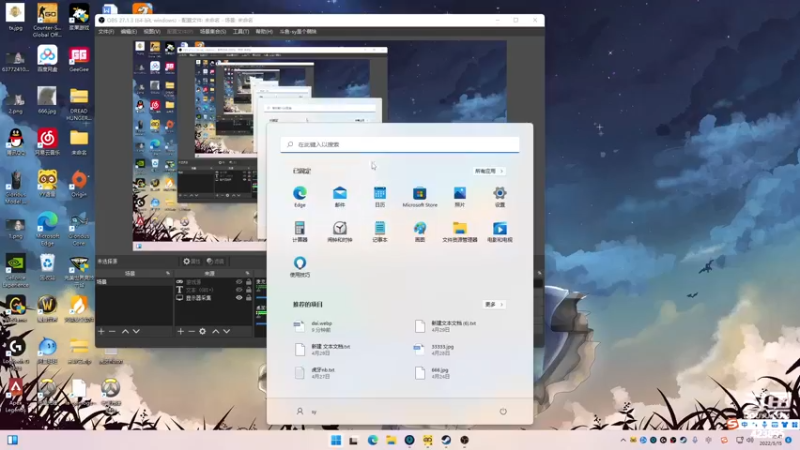Screen dimensions: 800x450
Task: Select the 显示器采集 source row in OBS
Action: tap(214, 297)
